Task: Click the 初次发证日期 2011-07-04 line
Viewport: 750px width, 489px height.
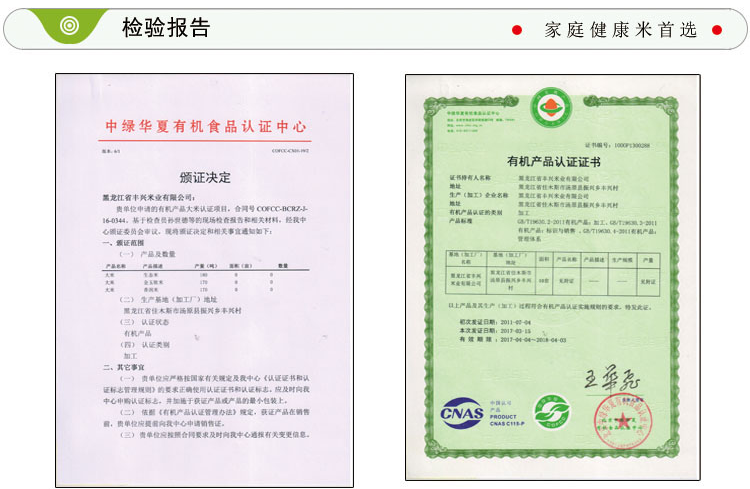Action: [495, 322]
